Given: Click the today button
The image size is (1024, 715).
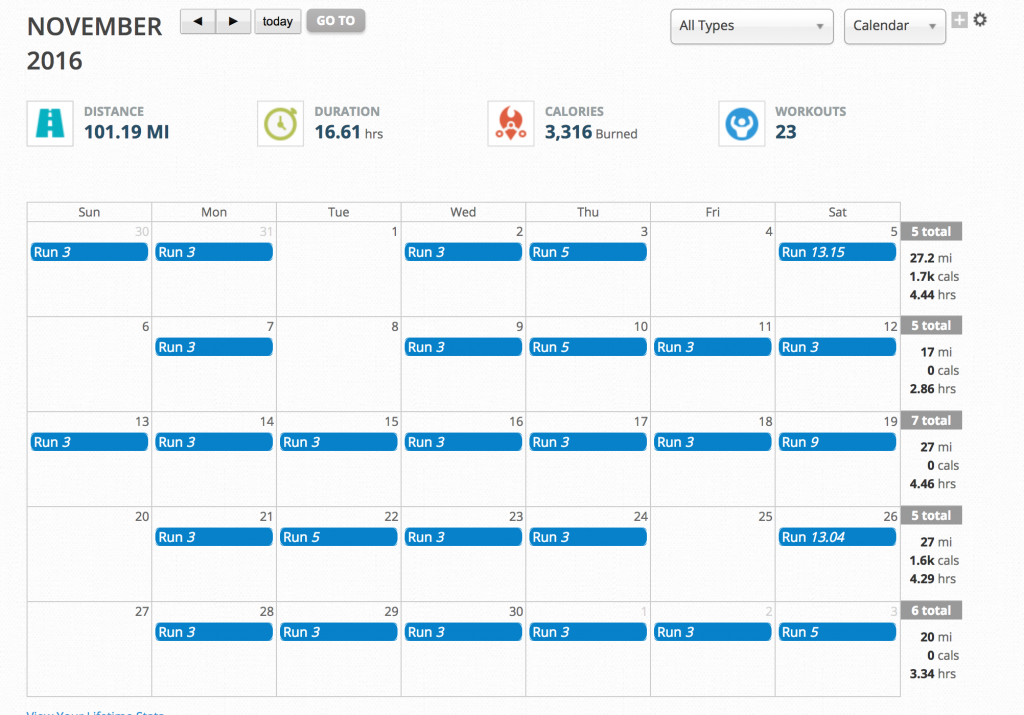Looking at the screenshot, I should (278, 22).
